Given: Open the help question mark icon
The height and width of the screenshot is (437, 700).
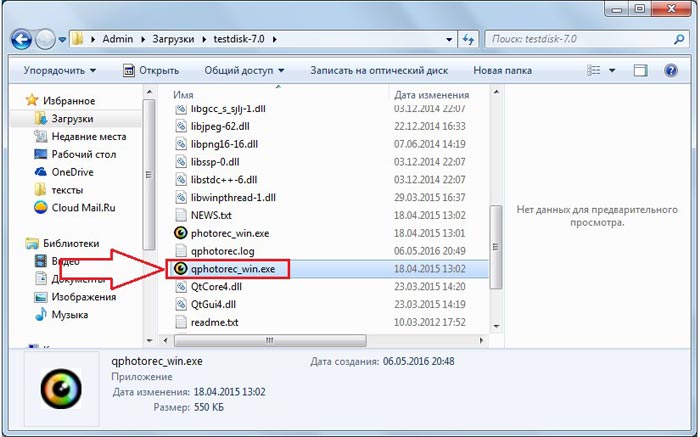Looking at the screenshot, I should (671, 71).
